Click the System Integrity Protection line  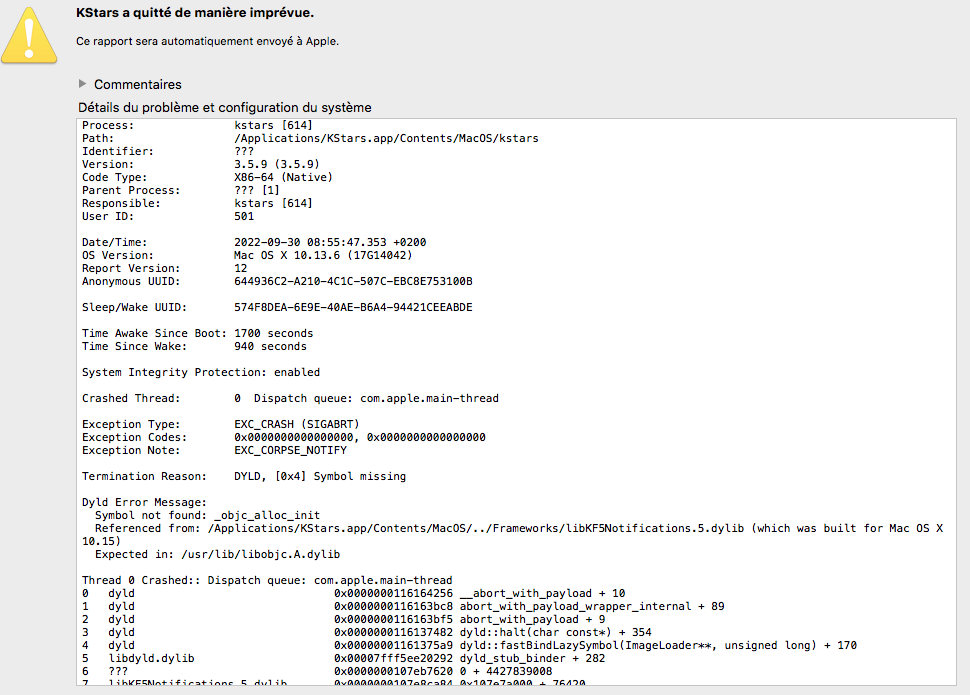(201, 372)
